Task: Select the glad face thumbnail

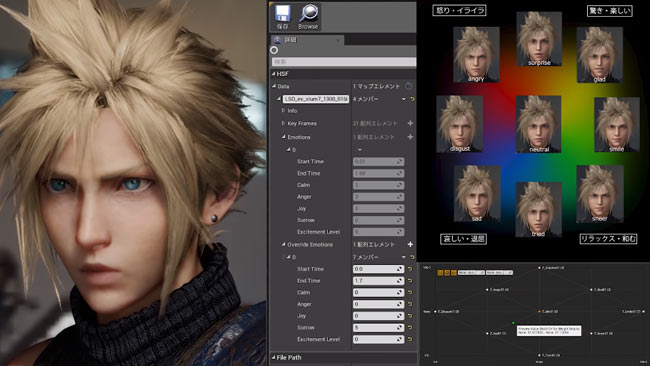Action: click(599, 55)
